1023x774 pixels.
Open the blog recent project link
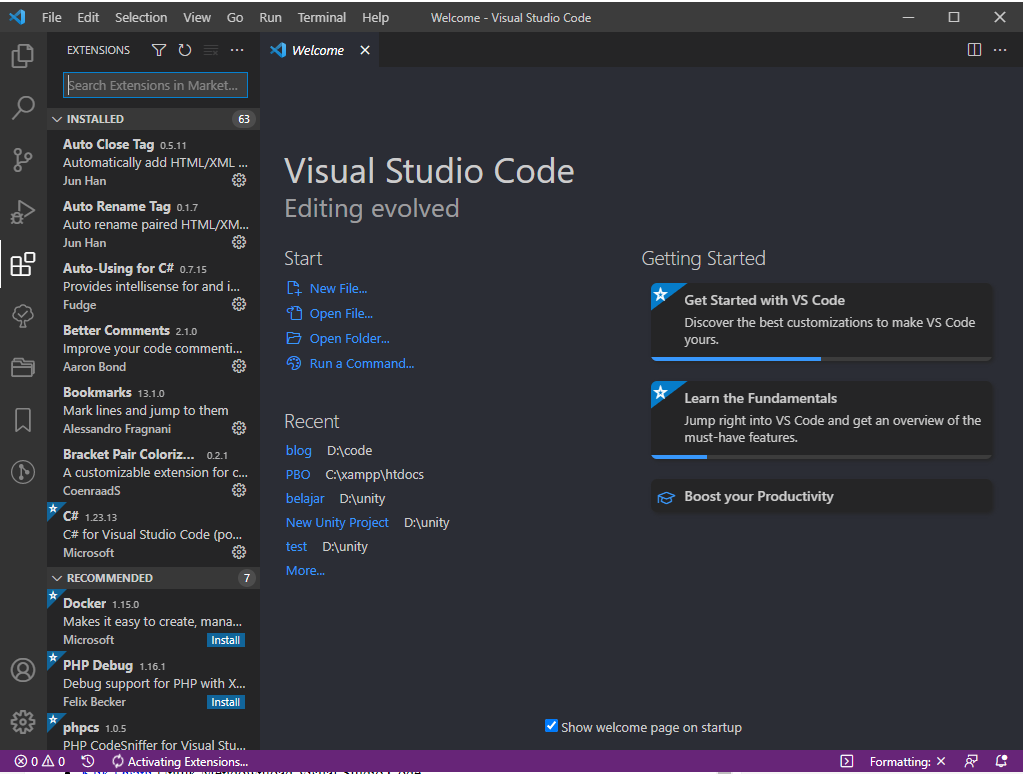click(298, 450)
